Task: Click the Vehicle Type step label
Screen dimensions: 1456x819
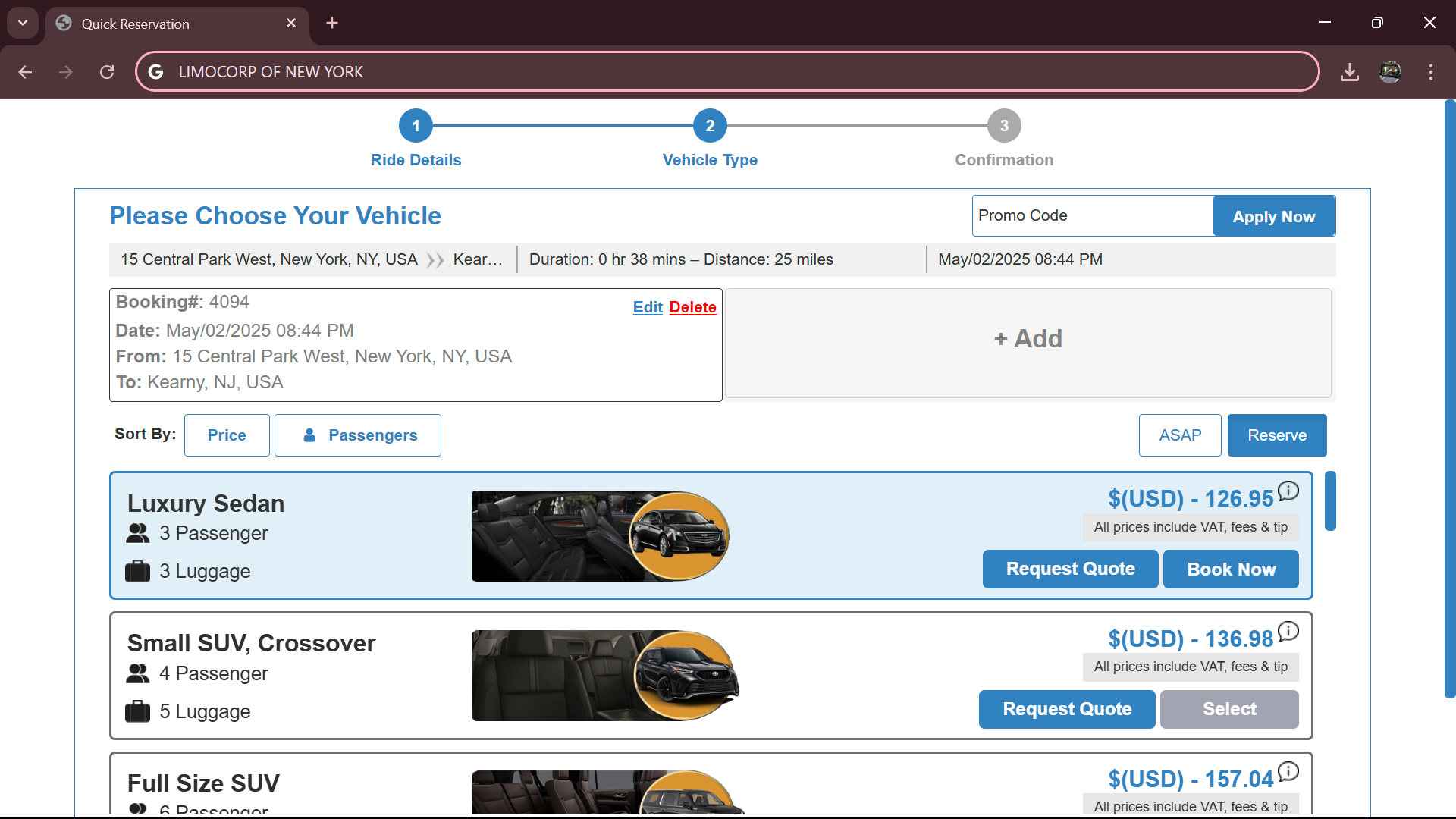Action: coord(710,160)
